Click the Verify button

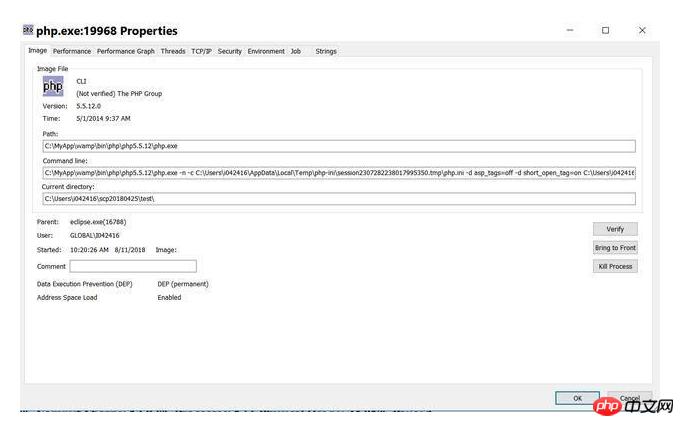(x=615, y=229)
